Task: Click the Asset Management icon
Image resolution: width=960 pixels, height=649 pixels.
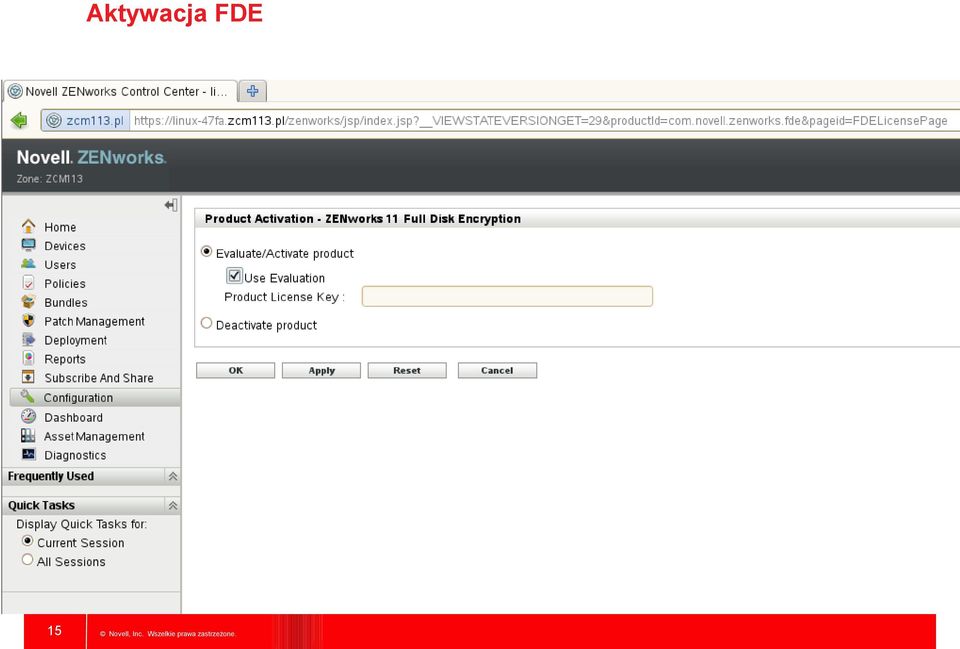Action: coord(28,435)
